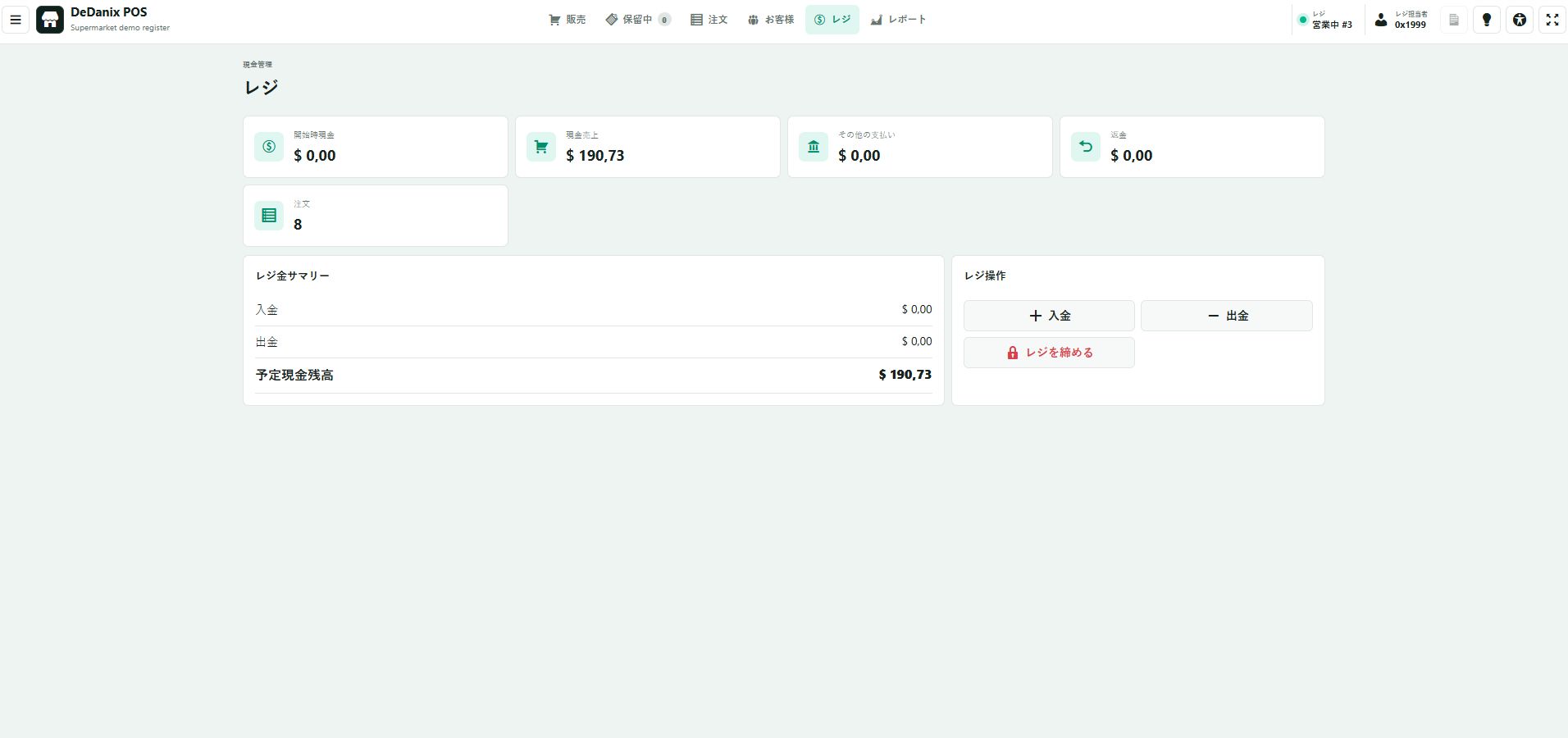Click the 出金 cash-out button
This screenshot has height=738, width=1568.
click(1227, 316)
